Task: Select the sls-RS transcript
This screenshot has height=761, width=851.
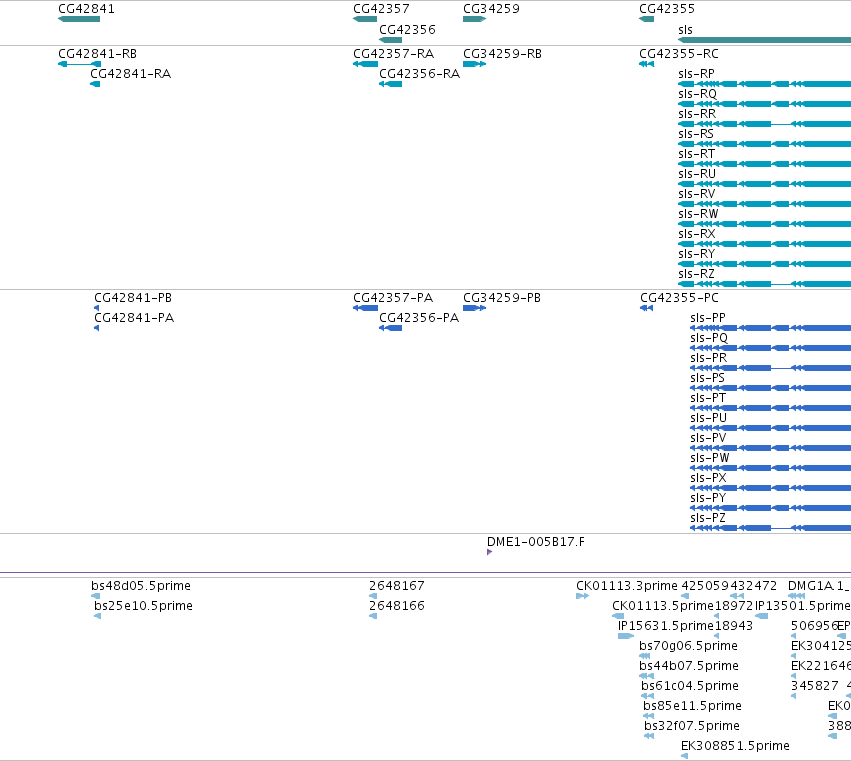Action: pyautogui.click(x=765, y=144)
